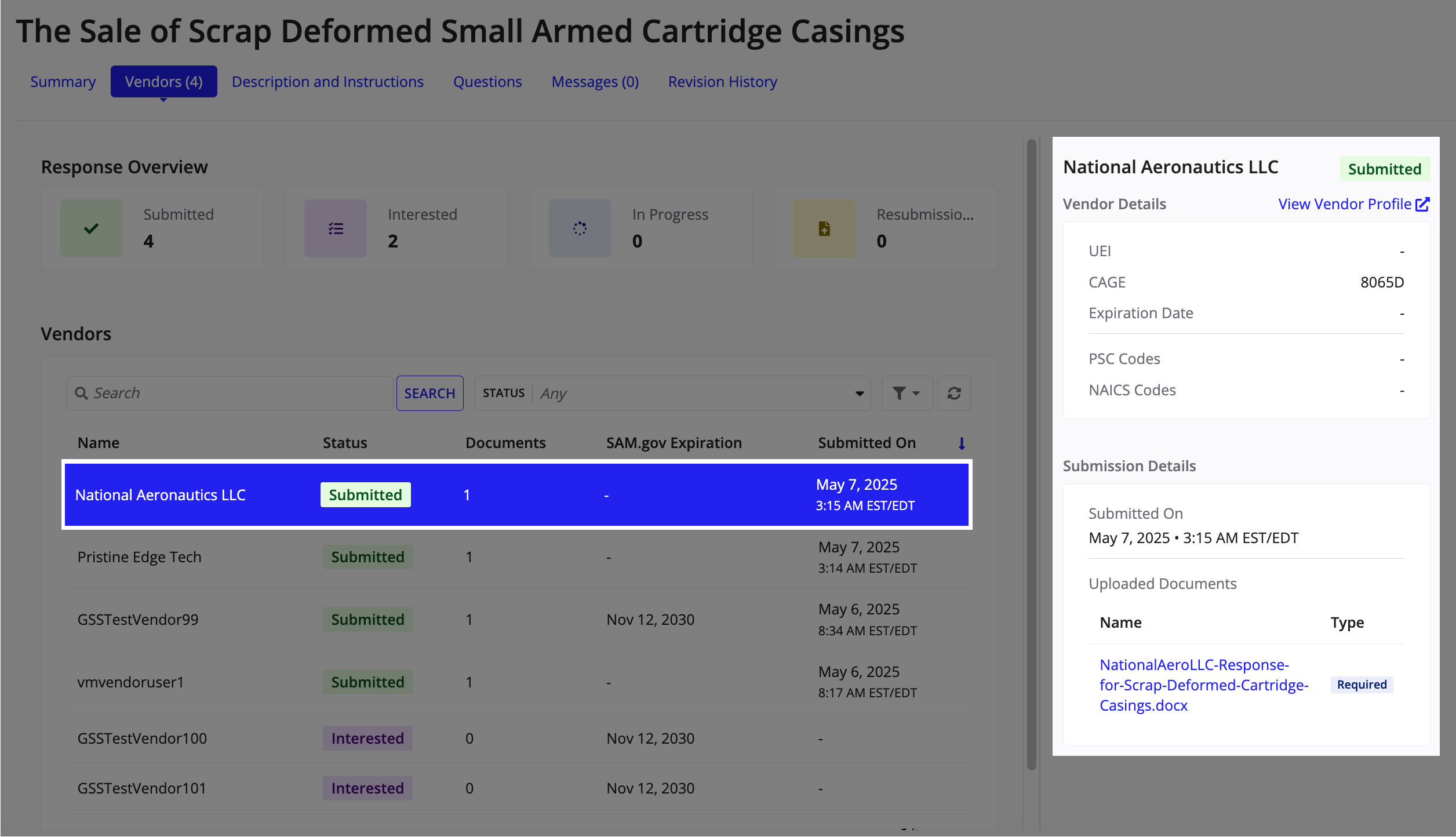Open the Status Any dropdown
The image size is (1456, 837).
tap(672, 394)
